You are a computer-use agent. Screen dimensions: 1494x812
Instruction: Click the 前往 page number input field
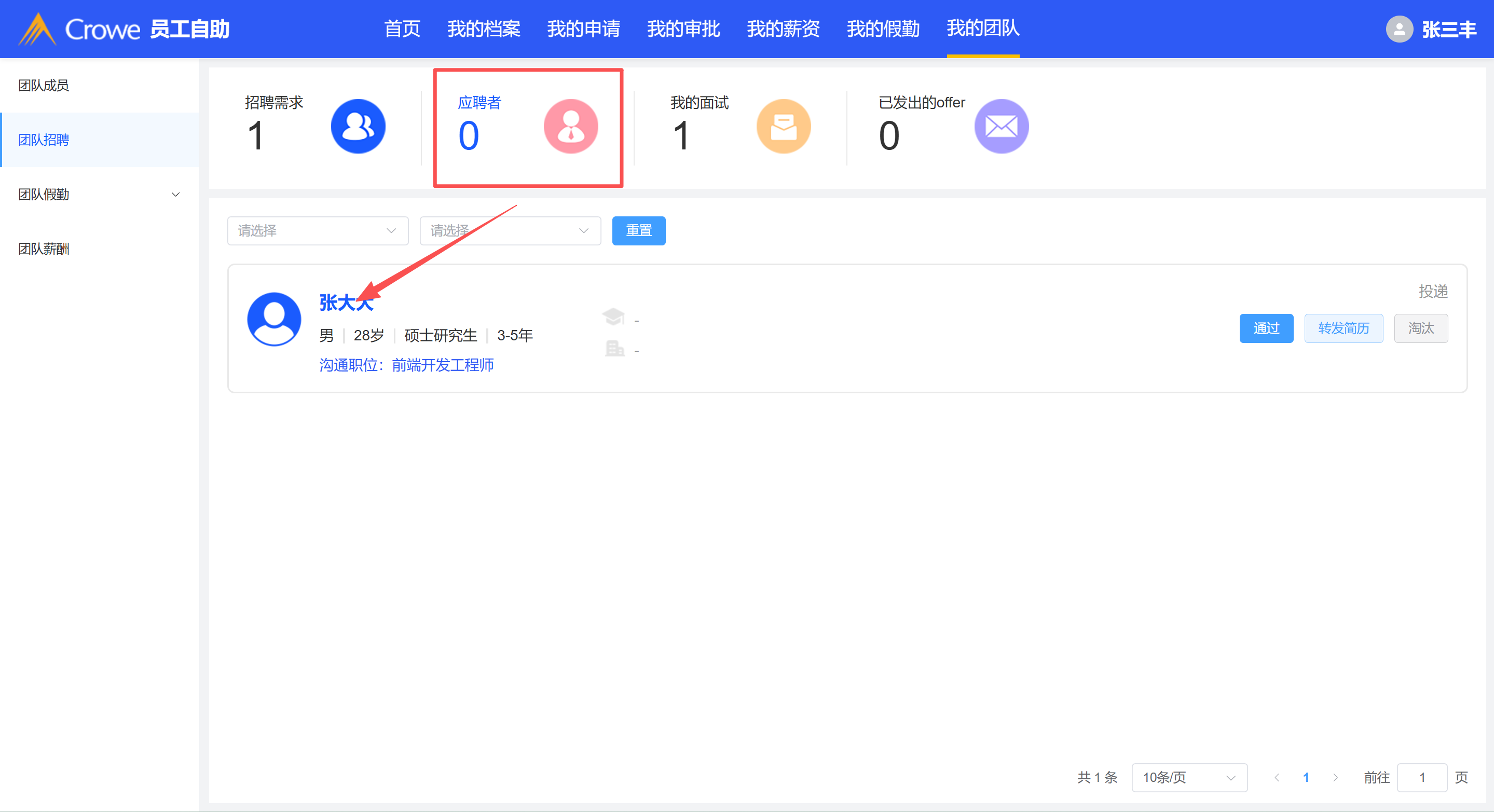tap(1422, 777)
